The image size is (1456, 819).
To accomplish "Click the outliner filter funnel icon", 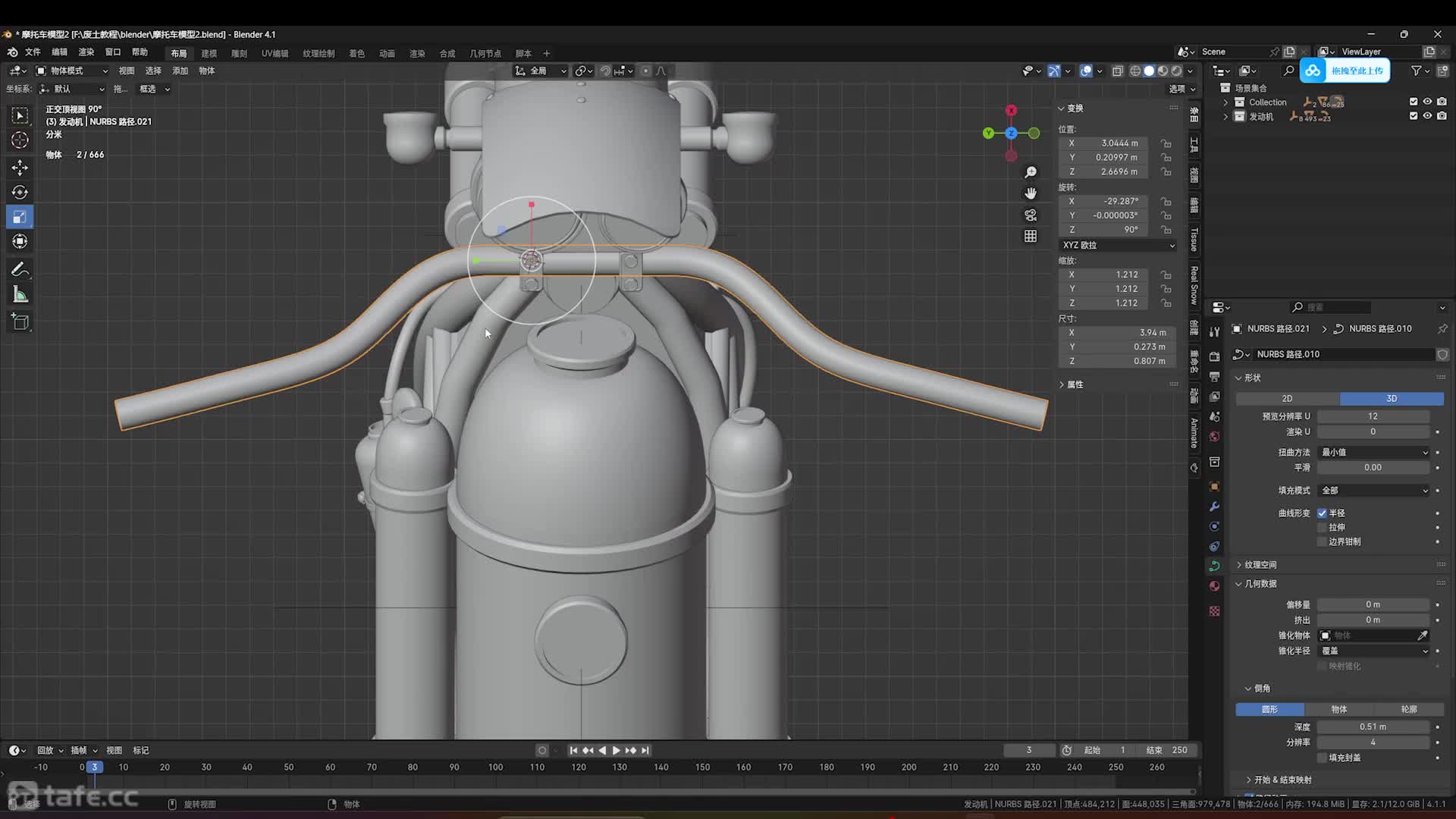I will click(1416, 71).
